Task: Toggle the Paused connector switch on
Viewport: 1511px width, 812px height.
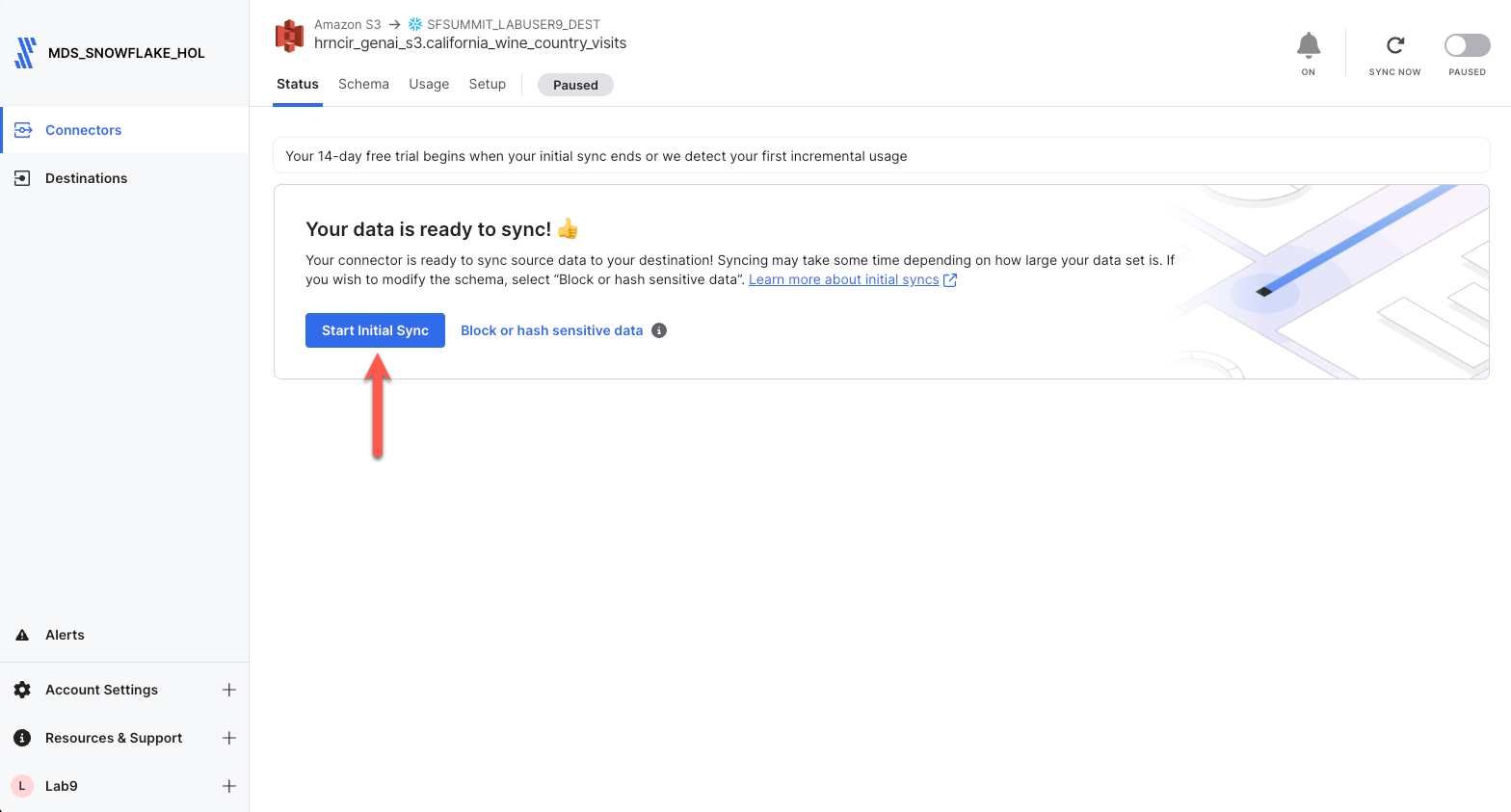Action: pos(1467,45)
